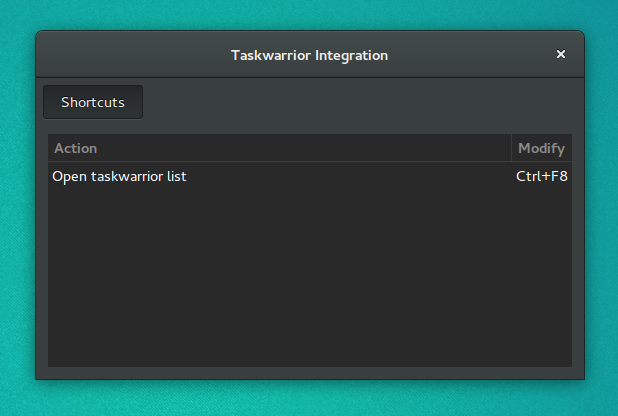Close the Taskwarrior Integration dialog
Screen dimensions: 618x416
(560, 54)
